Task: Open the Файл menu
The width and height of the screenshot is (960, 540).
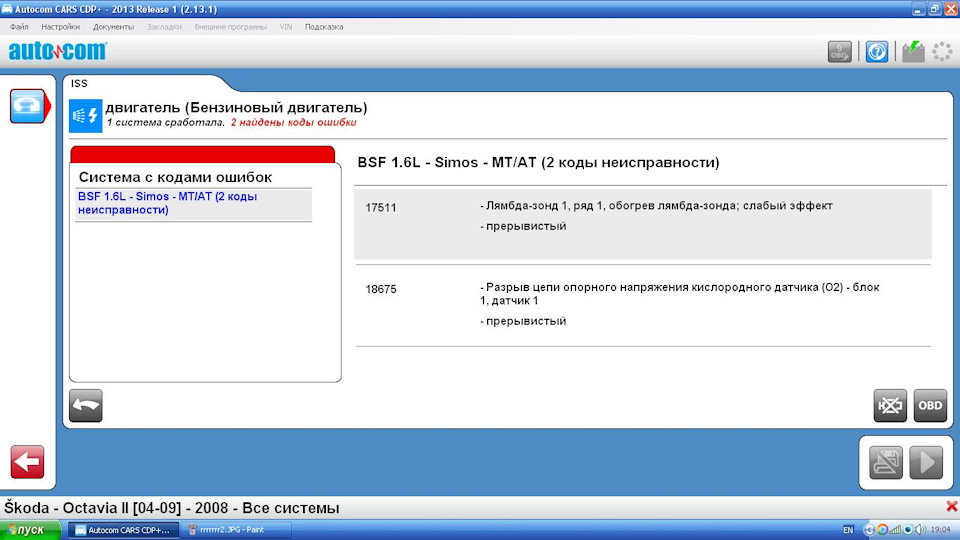Action: coord(19,27)
